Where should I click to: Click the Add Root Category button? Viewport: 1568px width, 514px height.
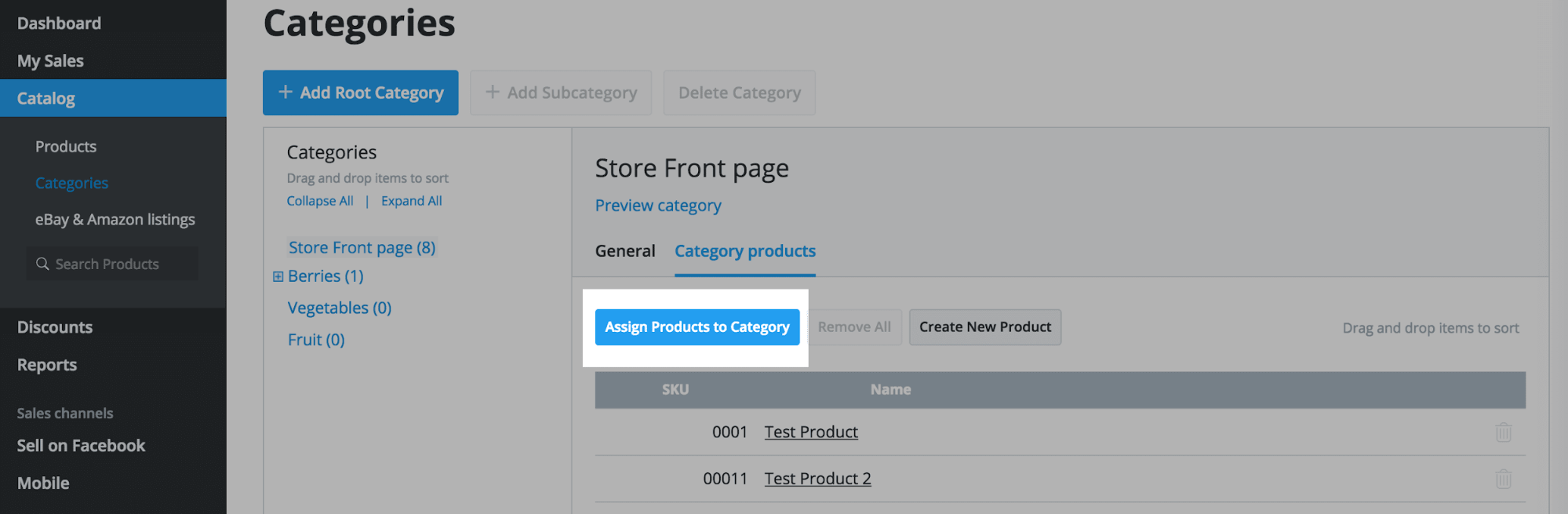tap(360, 93)
